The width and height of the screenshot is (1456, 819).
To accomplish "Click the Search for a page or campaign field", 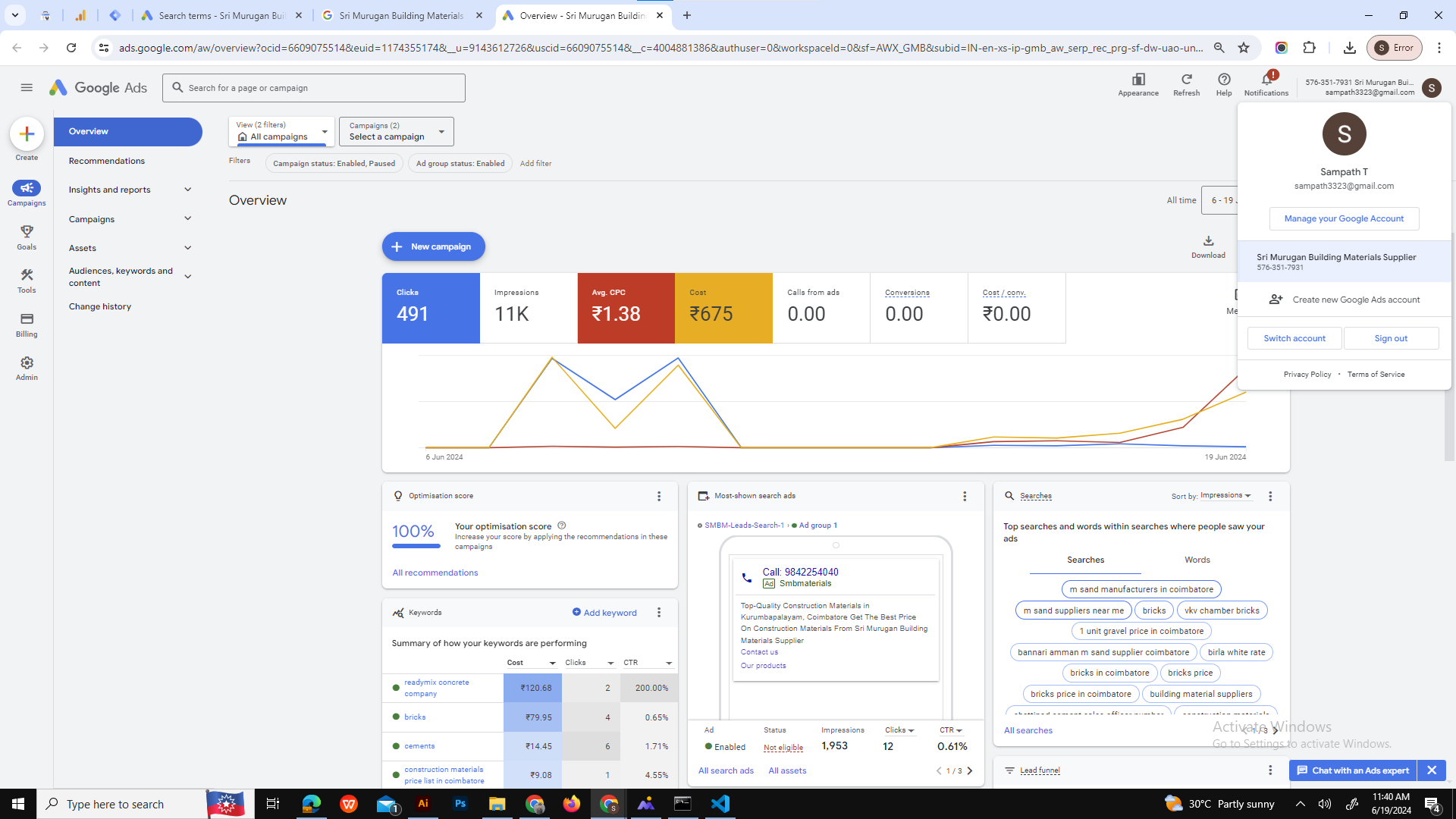I will pyautogui.click(x=313, y=87).
